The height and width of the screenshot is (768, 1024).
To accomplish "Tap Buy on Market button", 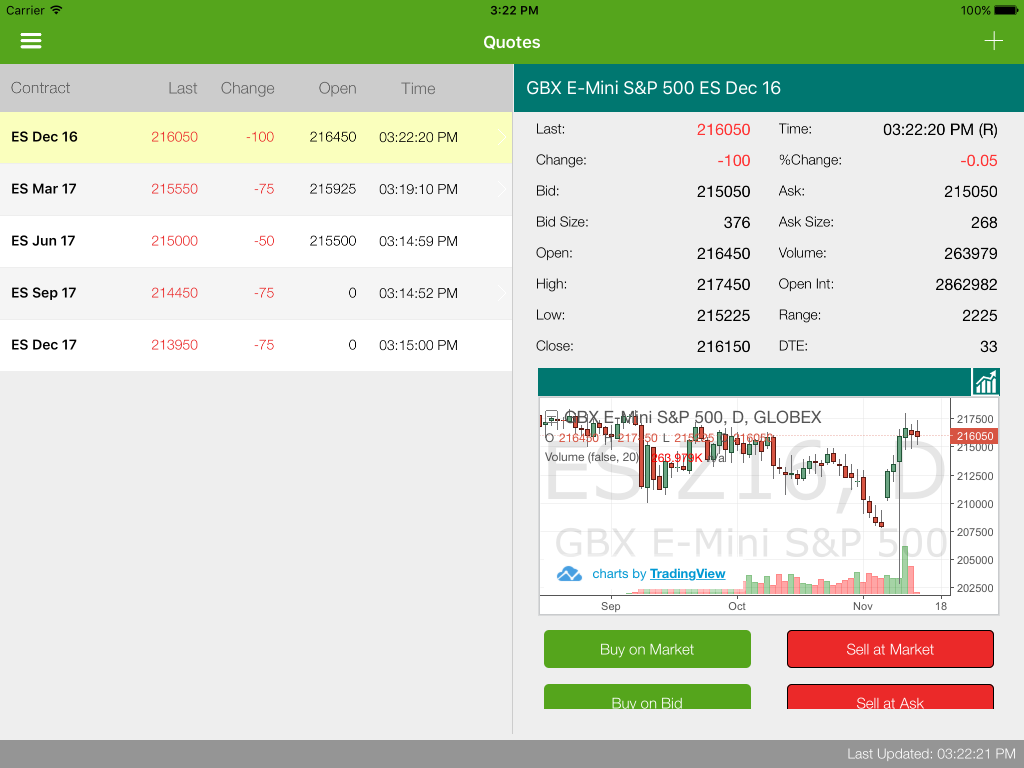I will coord(647,649).
